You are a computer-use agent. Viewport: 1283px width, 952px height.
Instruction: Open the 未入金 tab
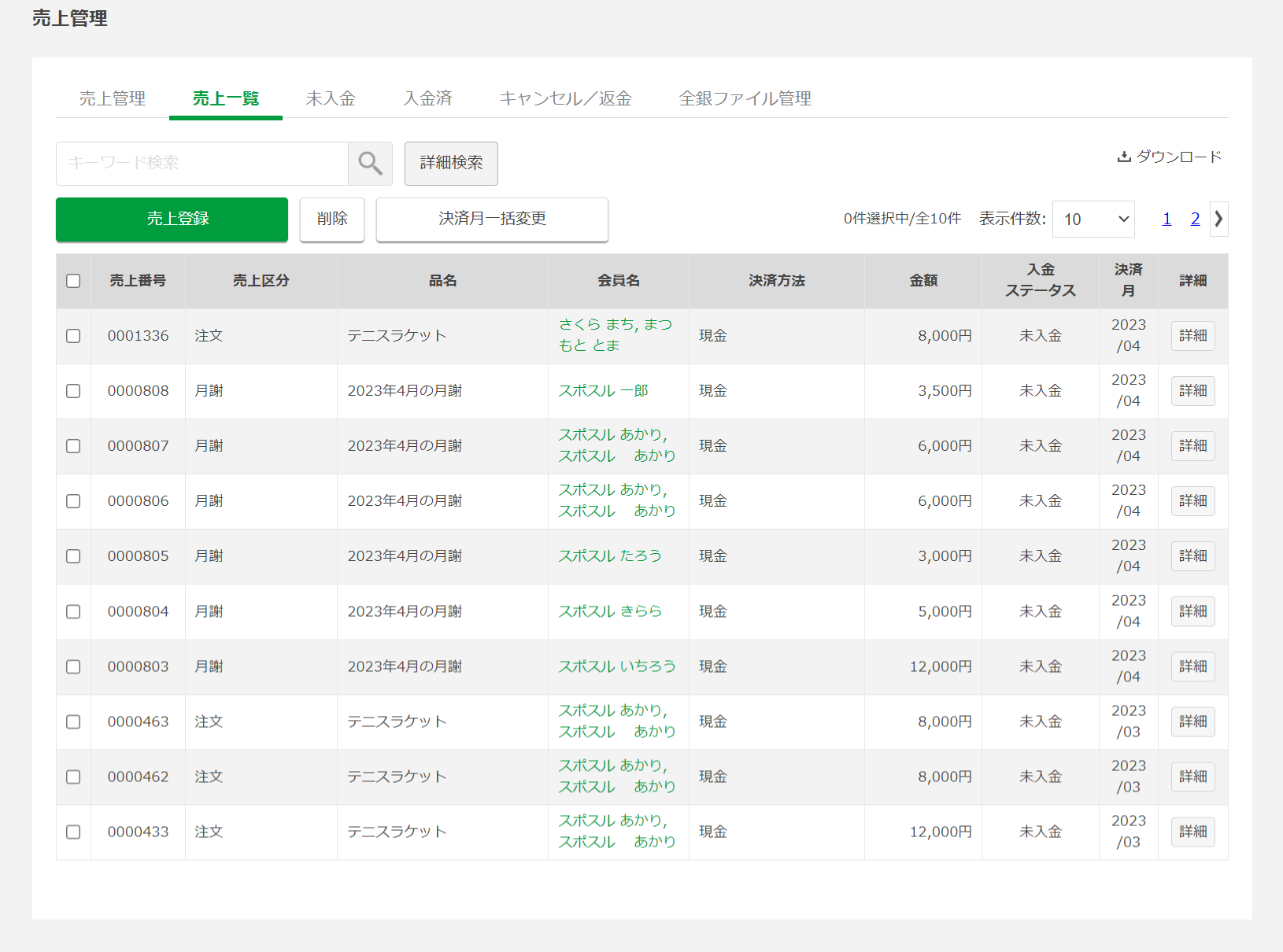pyautogui.click(x=331, y=98)
